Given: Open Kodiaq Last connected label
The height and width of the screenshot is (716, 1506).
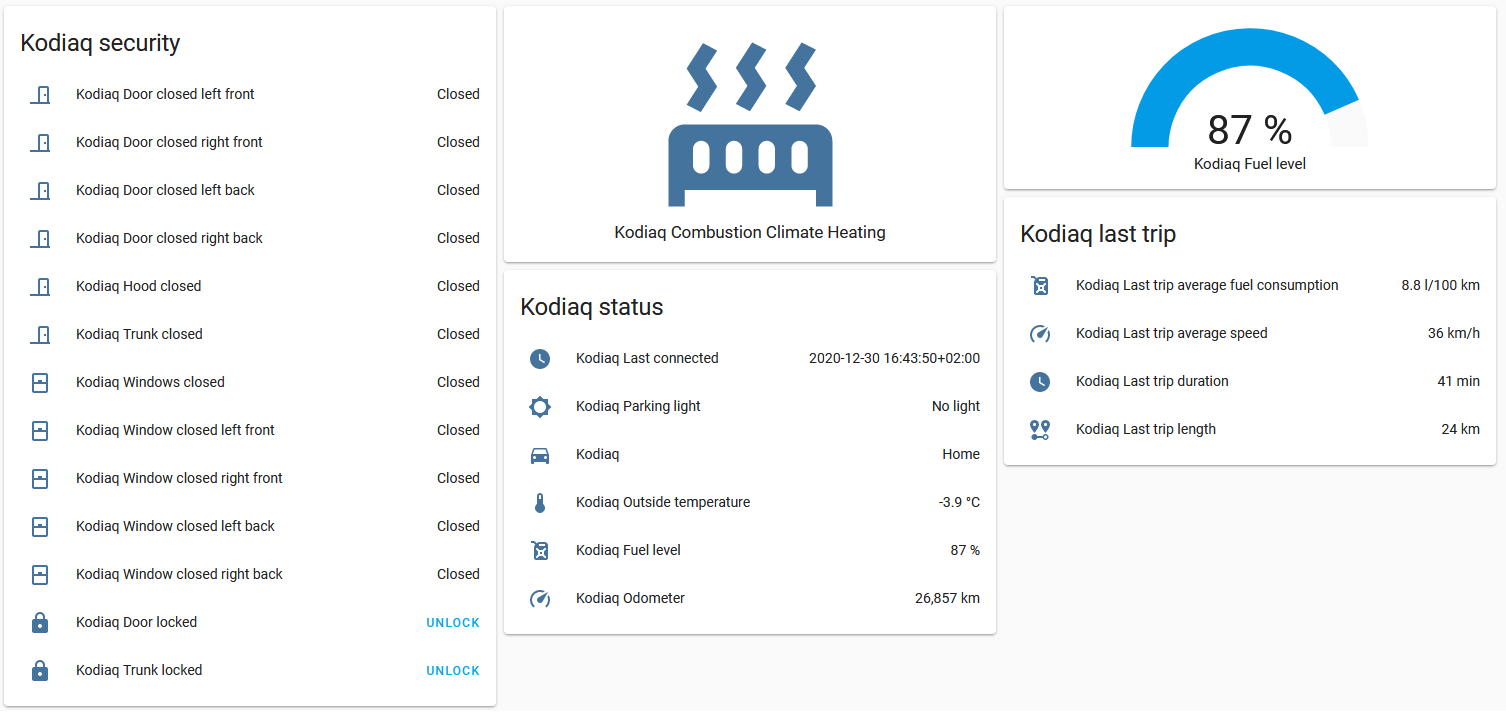Looking at the screenshot, I should 647,358.
